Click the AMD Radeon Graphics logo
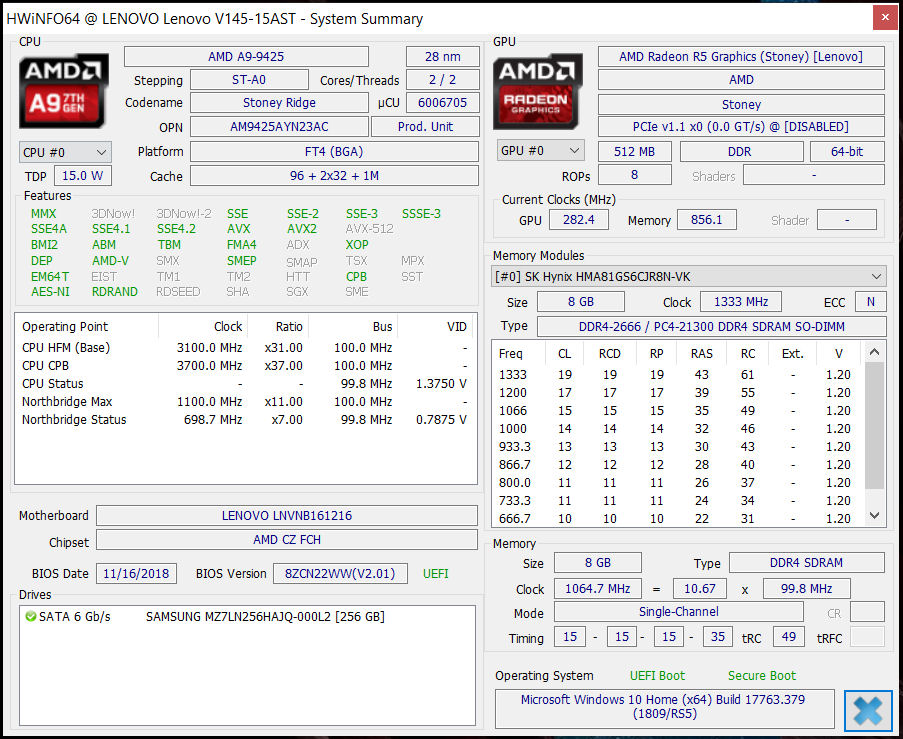The width and height of the screenshot is (903, 739). pos(537,91)
